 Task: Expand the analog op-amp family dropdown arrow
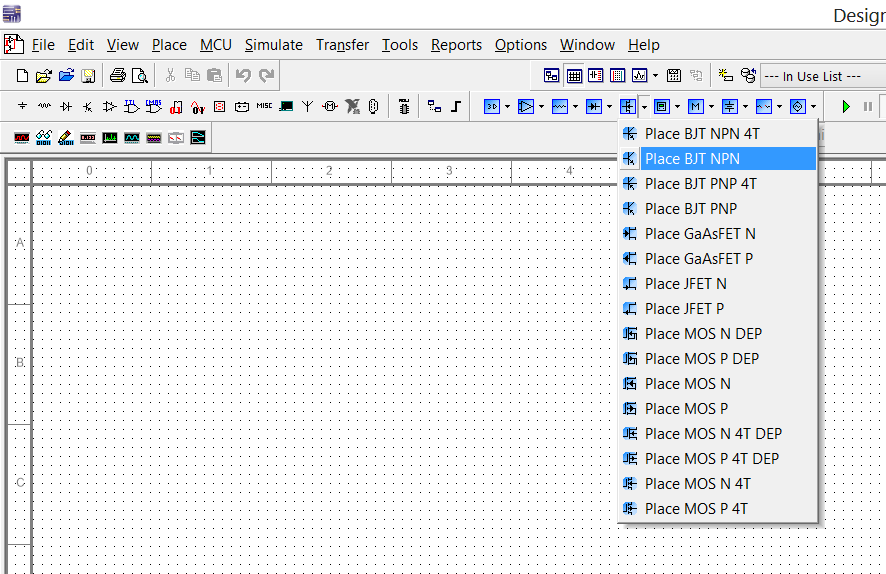pos(541,106)
